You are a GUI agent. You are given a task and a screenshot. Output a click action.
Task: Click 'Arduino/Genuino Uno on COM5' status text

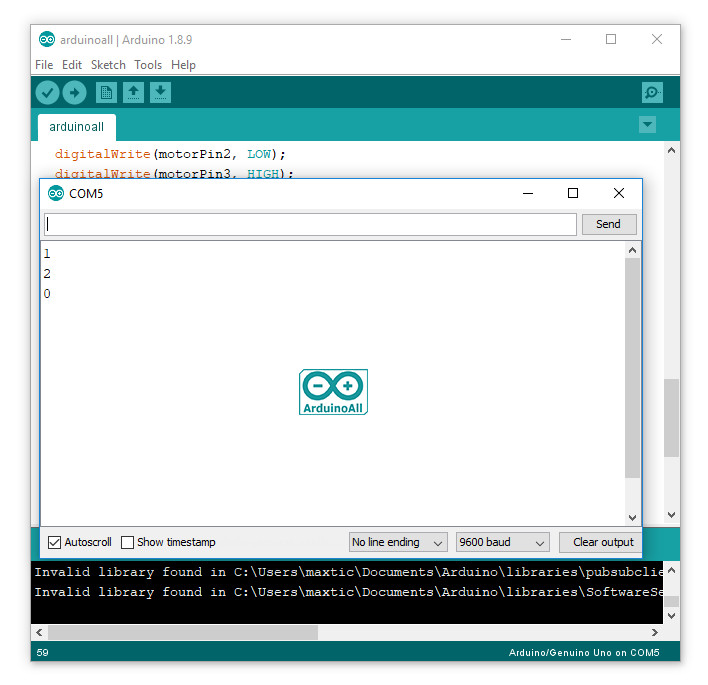pyautogui.click(x=584, y=652)
